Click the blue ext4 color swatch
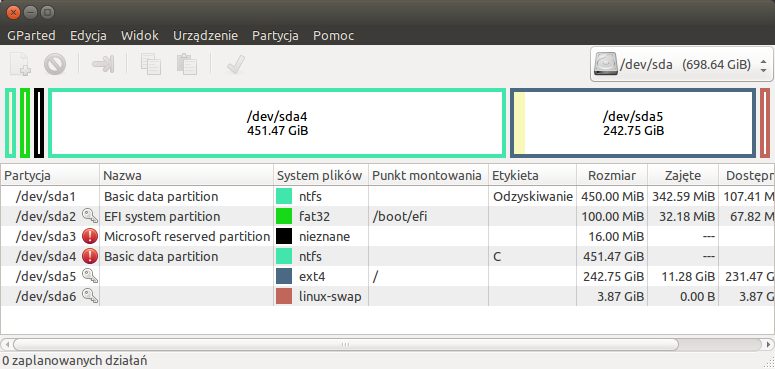The height and width of the screenshot is (369, 775). [x=284, y=276]
